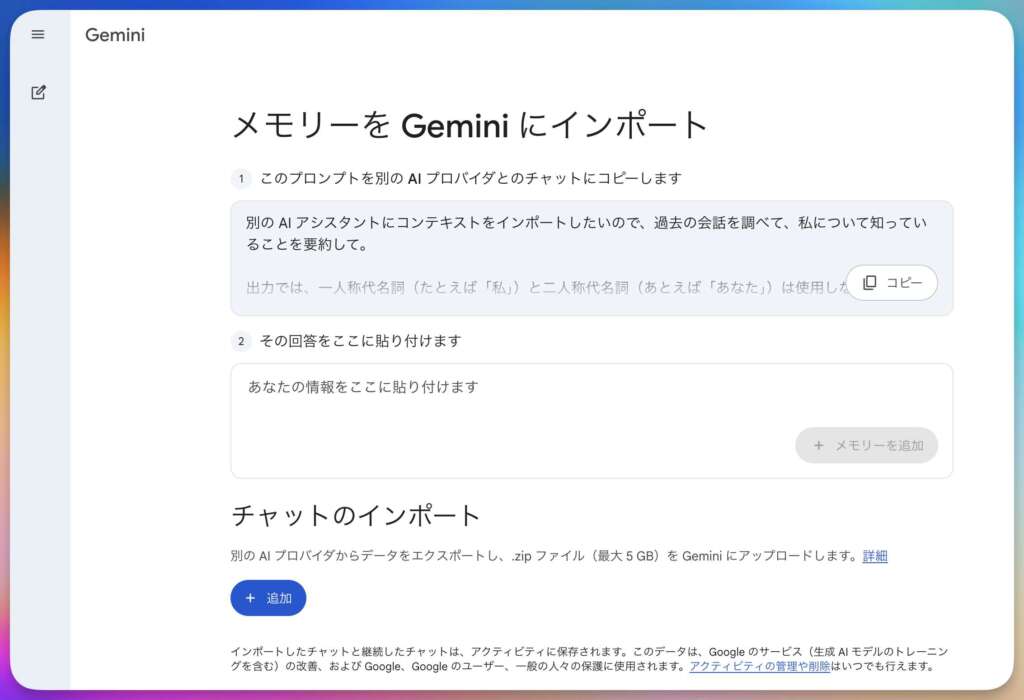The width and height of the screenshot is (1024, 700).
Task: Click the faded 出力では prompt line
Action: click(x=540, y=288)
